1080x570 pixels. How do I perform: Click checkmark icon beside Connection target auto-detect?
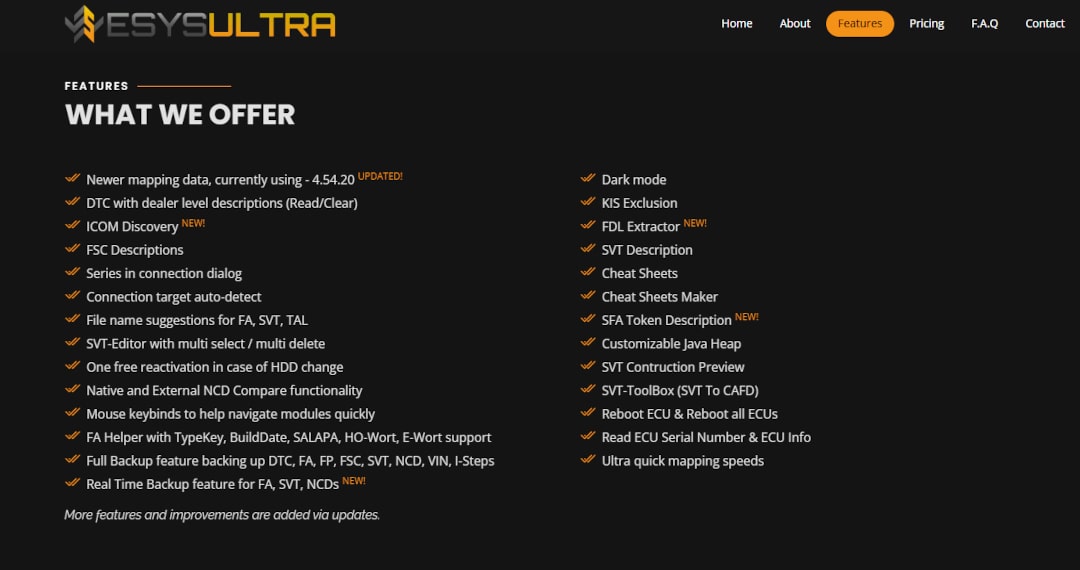coord(73,296)
